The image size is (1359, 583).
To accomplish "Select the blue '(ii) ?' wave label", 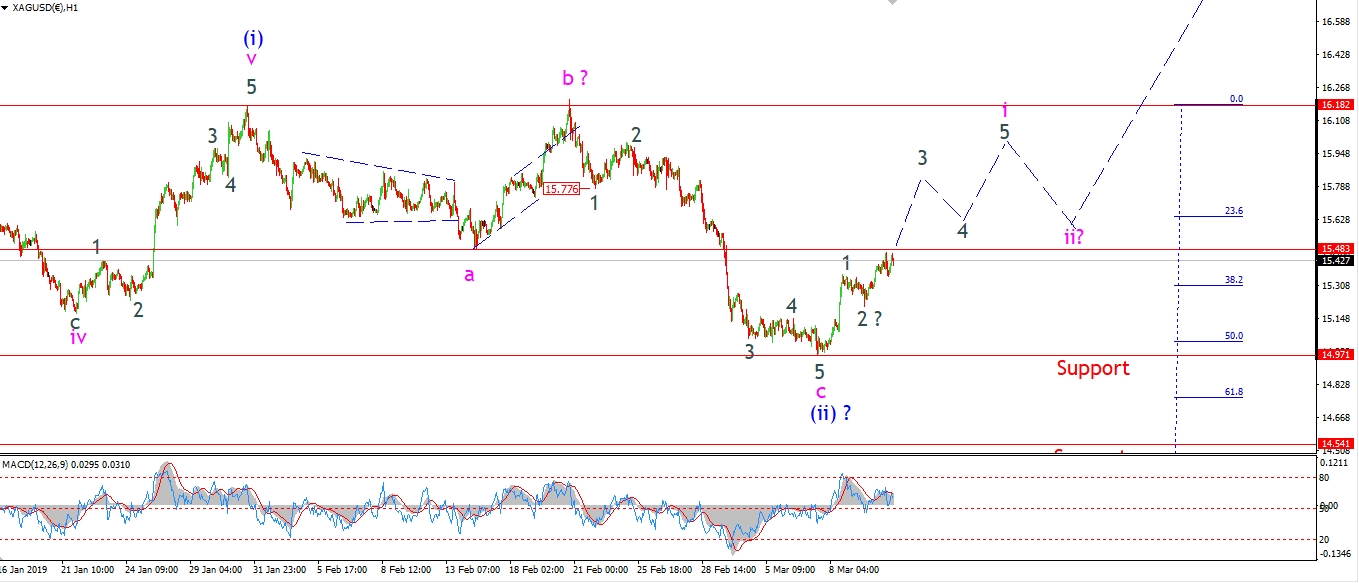I will 830,413.
